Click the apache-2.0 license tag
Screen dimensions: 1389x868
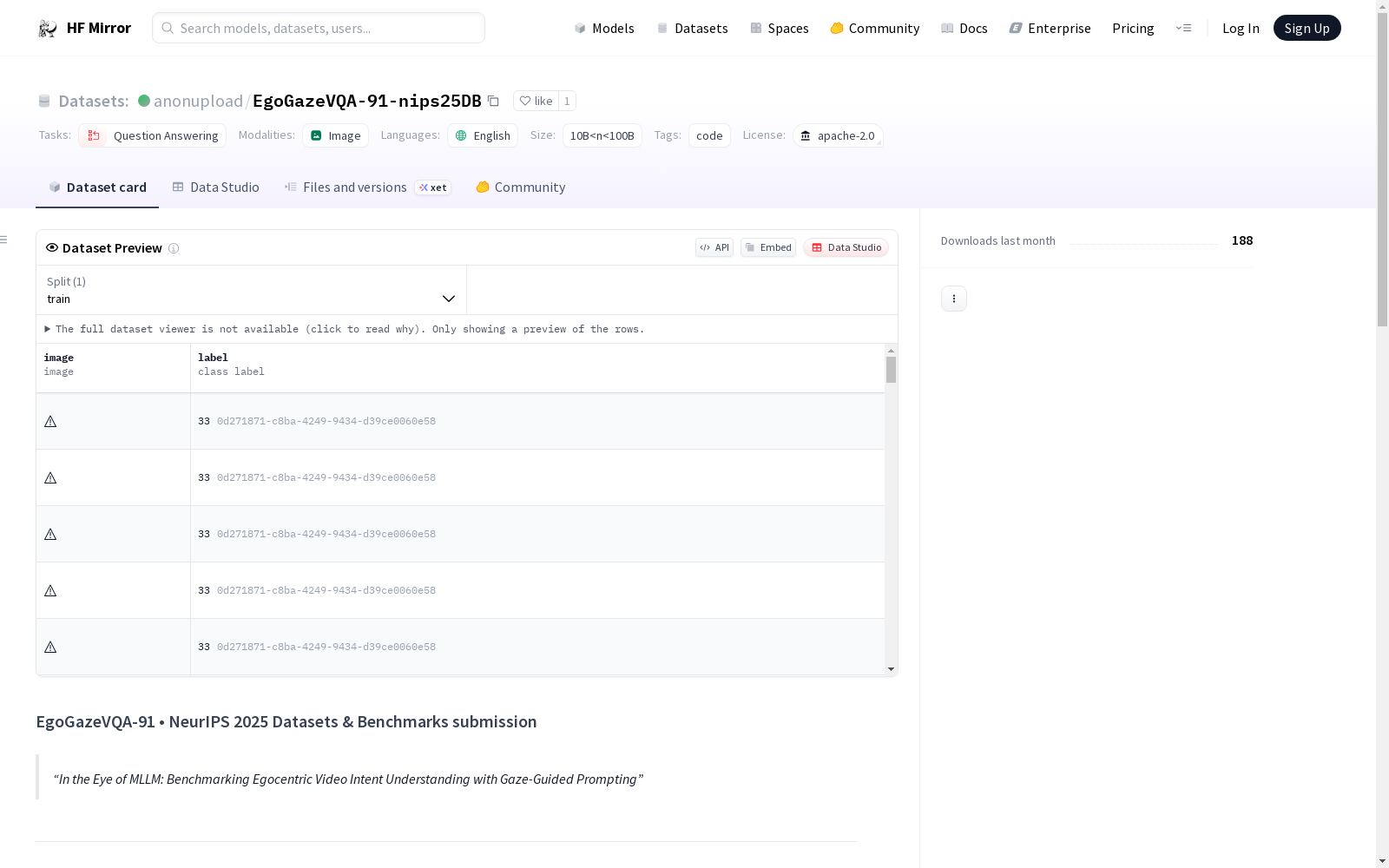[838, 135]
